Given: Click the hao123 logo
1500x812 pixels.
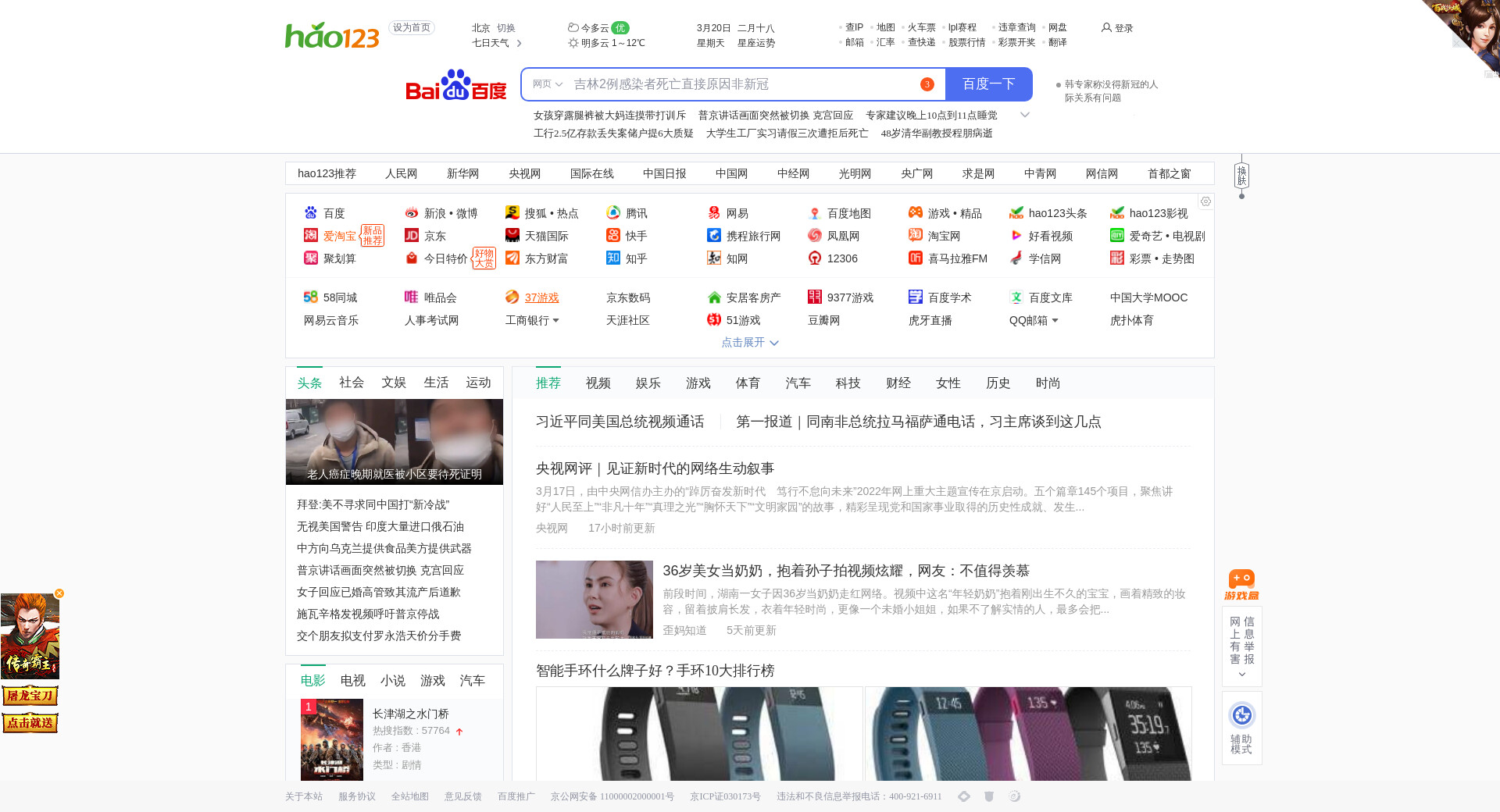Looking at the screenshot, I should [x=332, y=35].
